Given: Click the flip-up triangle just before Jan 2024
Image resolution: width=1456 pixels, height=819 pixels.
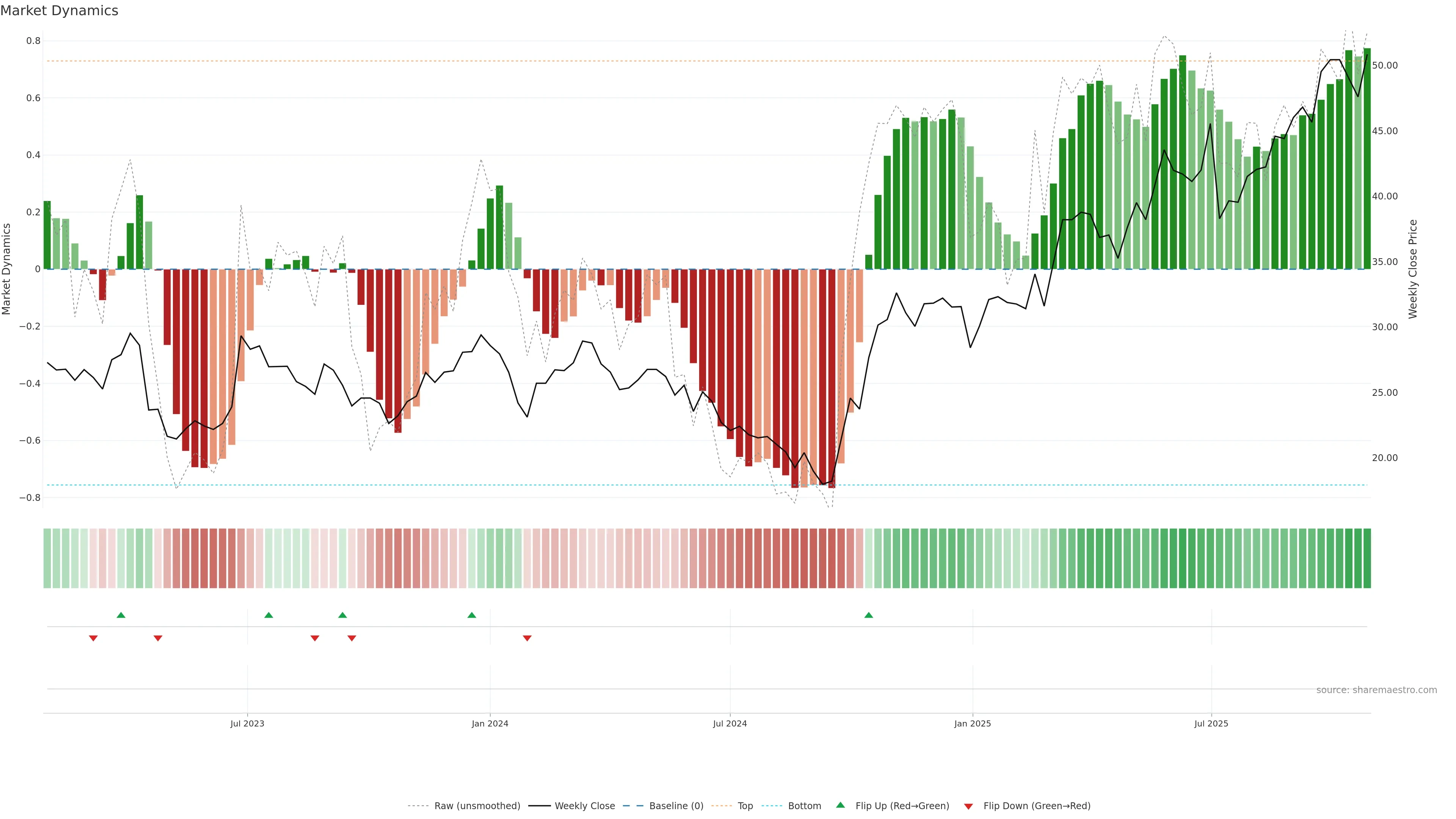Looking at the screenshot, I should point(472,615).
